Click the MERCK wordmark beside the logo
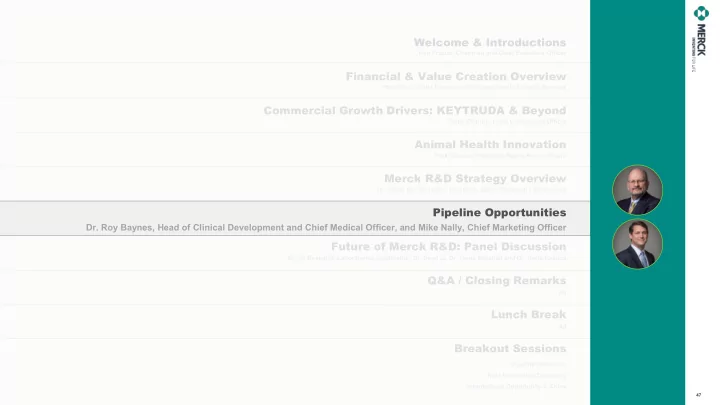 (701, 40)
